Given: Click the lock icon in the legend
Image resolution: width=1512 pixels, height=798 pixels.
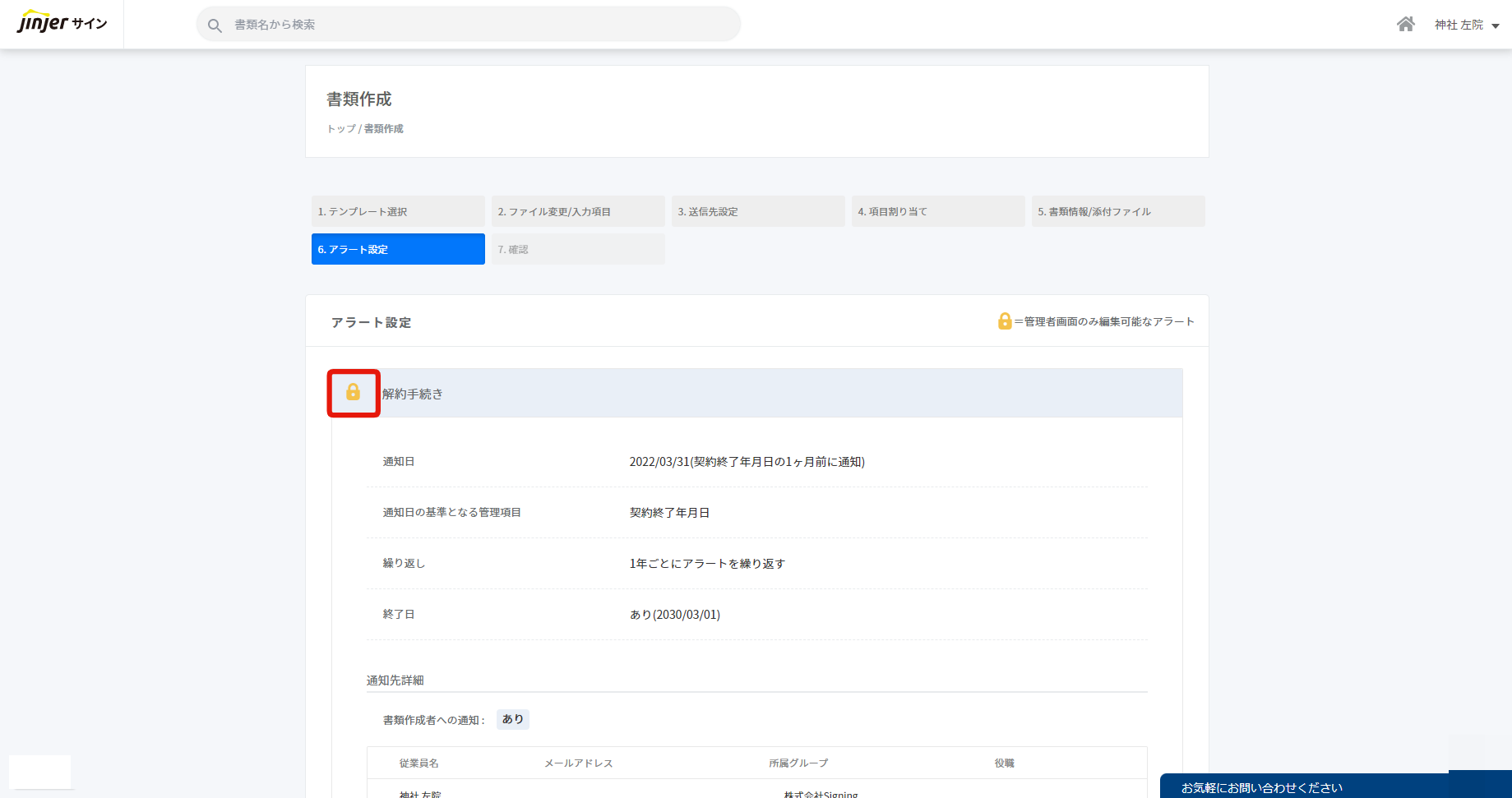Looking at the screenshot, I should coord(1004,321).
